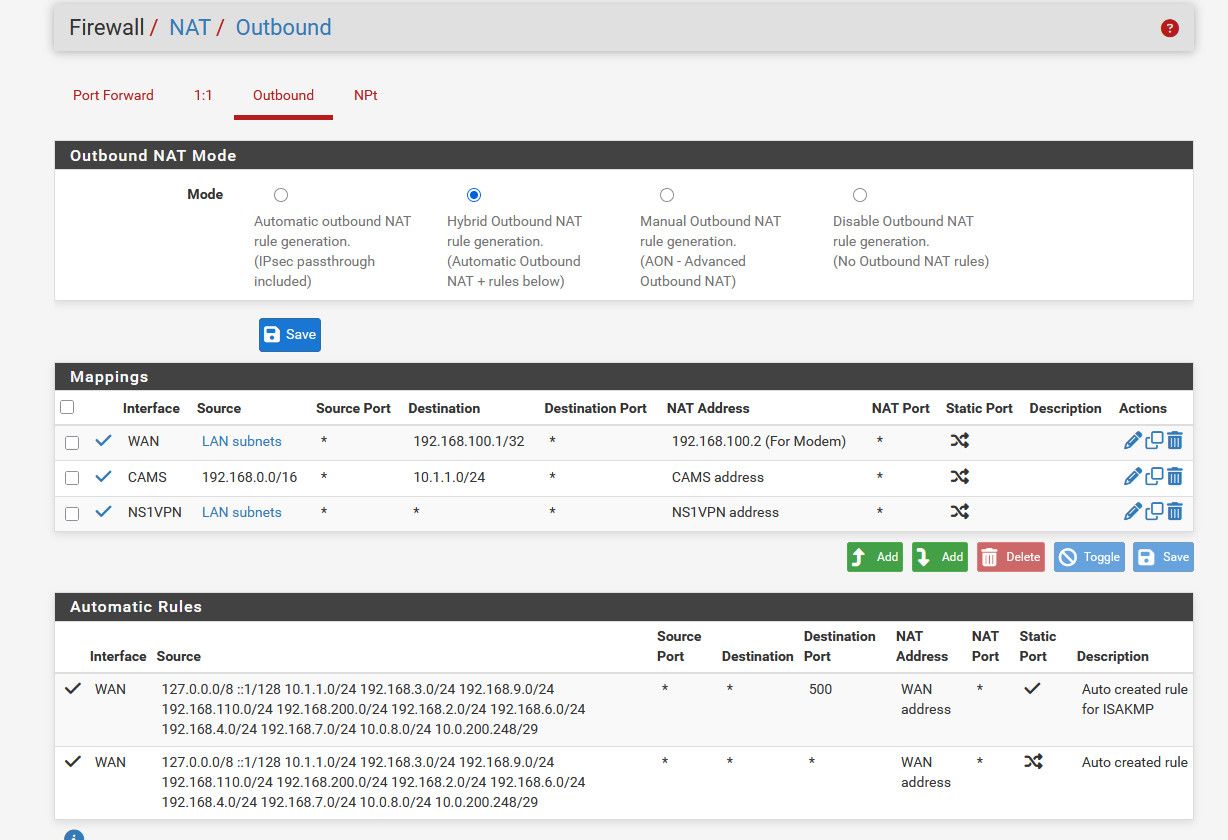Click NS1VPN address NAT cell
1228x840 pixels.
pyautogui.click(x=725, y=512)
